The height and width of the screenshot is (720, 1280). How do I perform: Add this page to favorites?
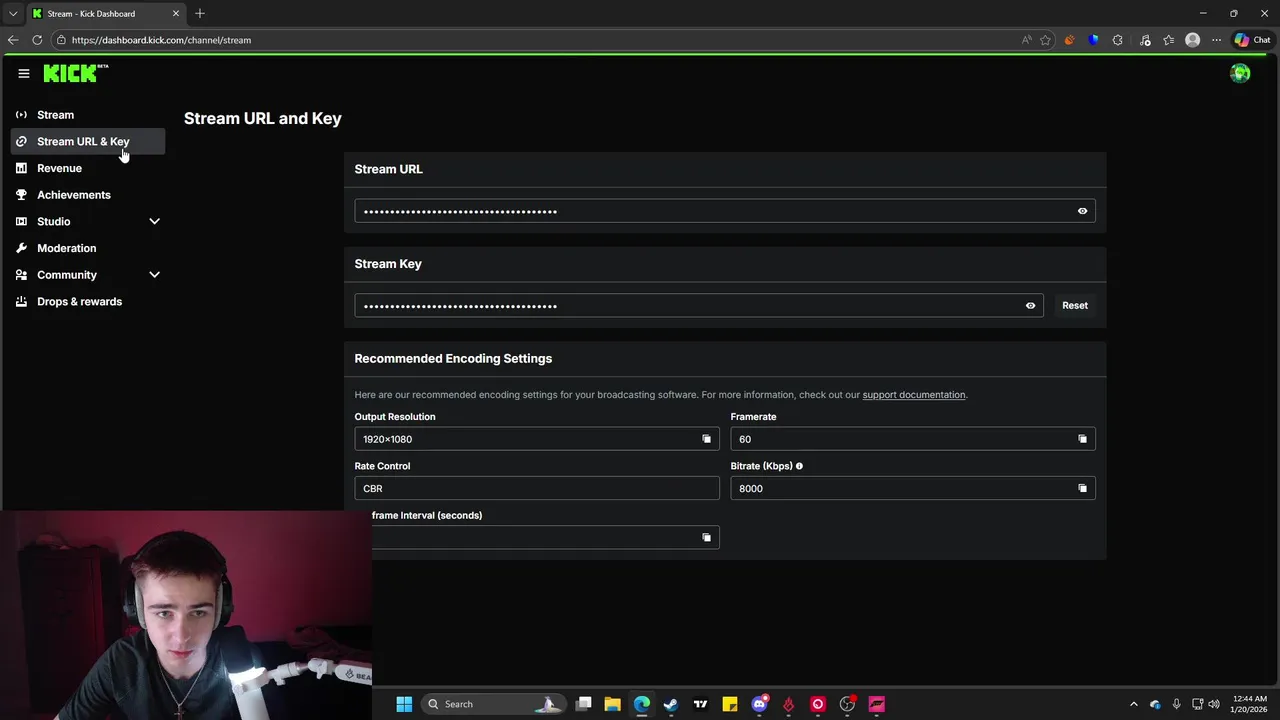pyautogui.click(x=1045, y=40)
